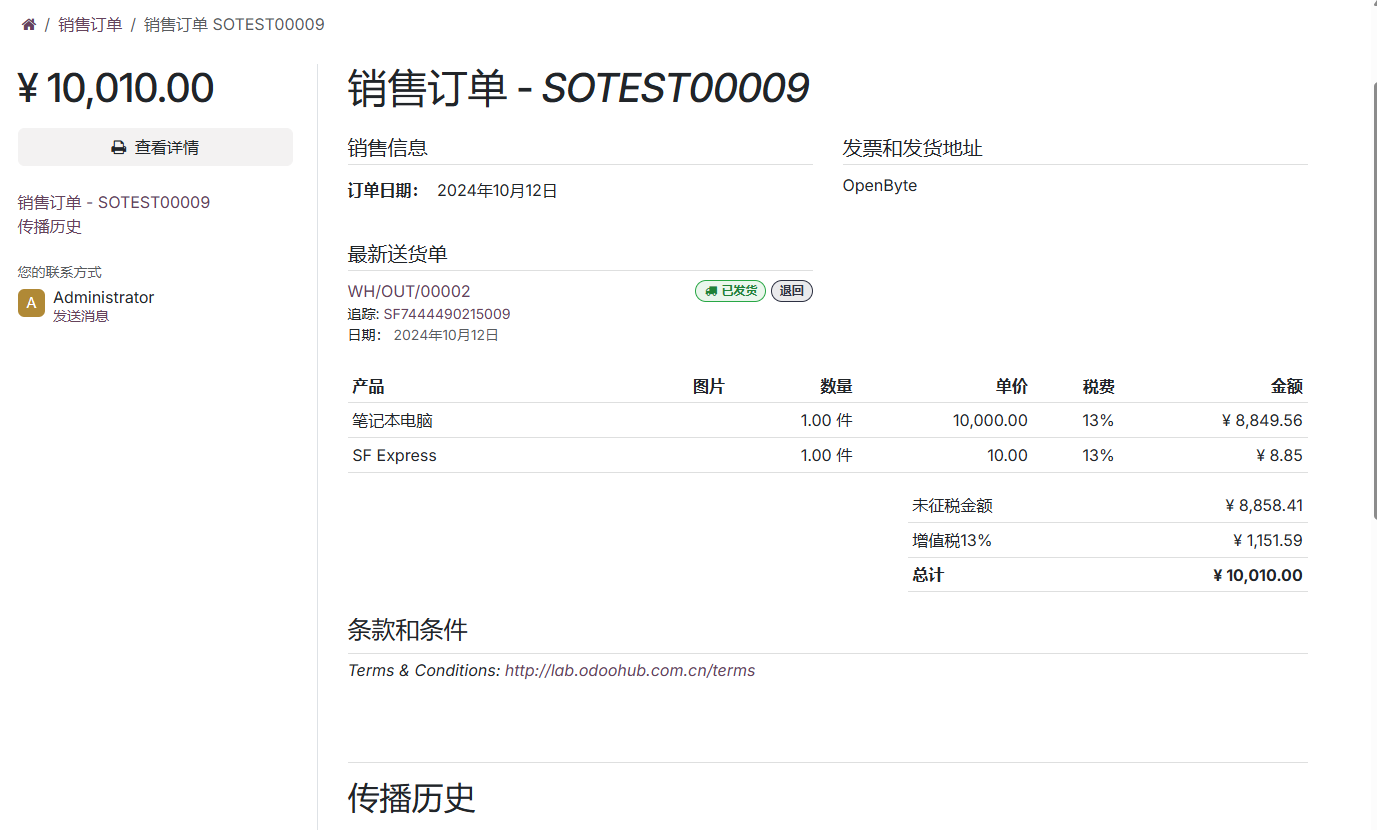
Task: Jump to 销售订单 - SOTEST00009 sidebar link
Action: (114, 202)
